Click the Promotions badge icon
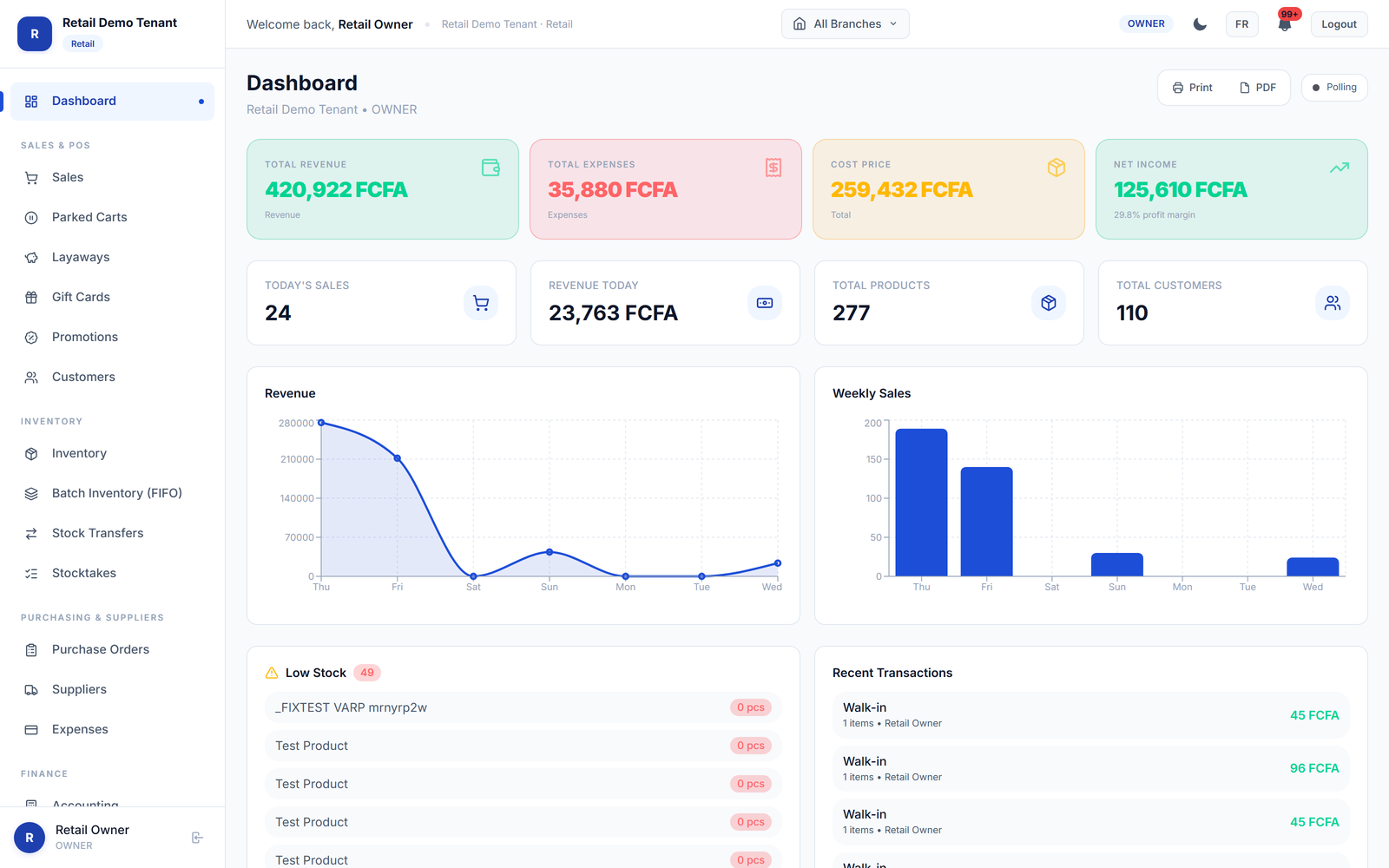1389x868 pixels. tap(31, 338)
